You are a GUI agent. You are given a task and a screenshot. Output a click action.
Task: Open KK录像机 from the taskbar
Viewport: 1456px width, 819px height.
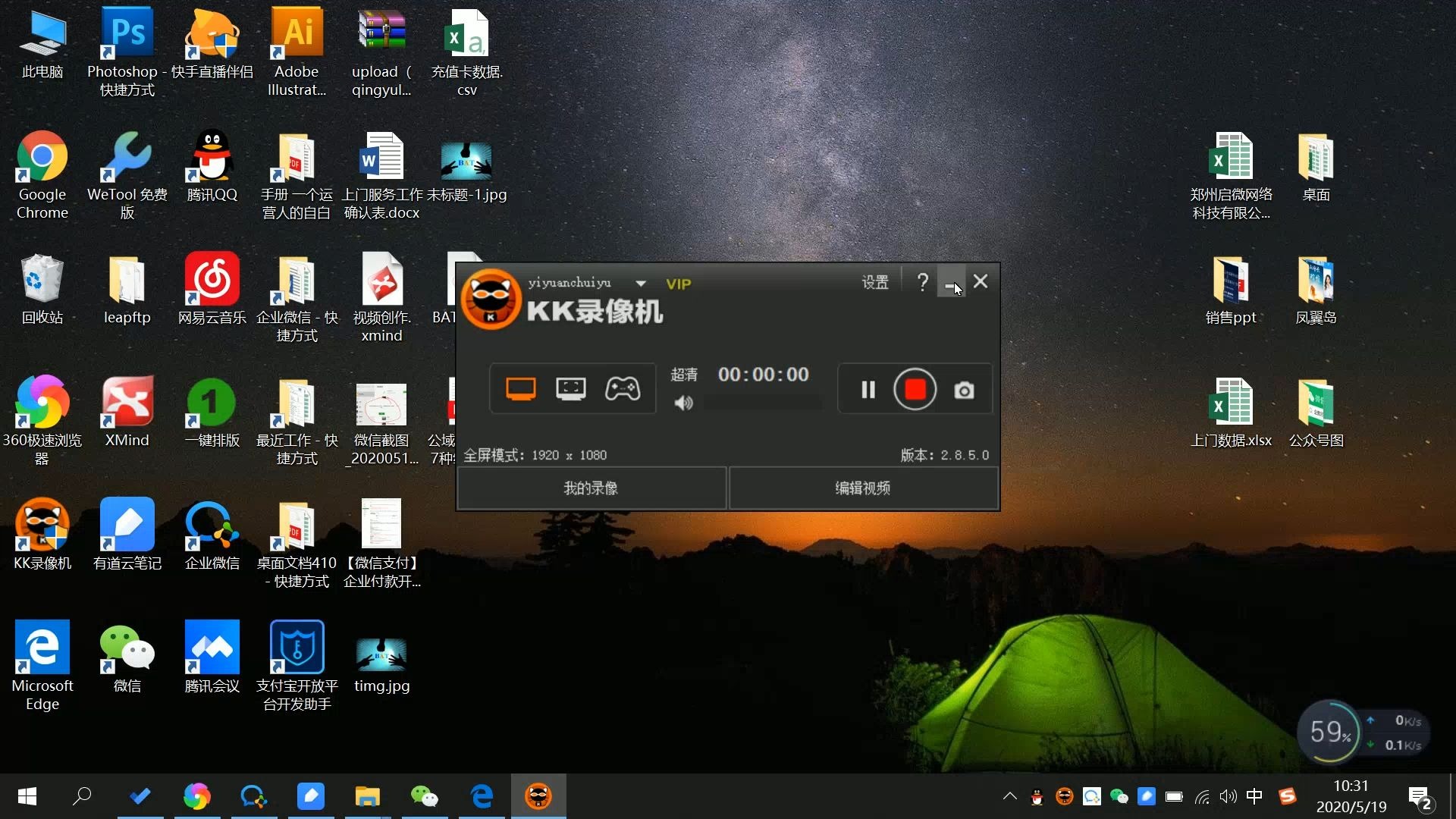pyautogui.click(x=538, y=796)
